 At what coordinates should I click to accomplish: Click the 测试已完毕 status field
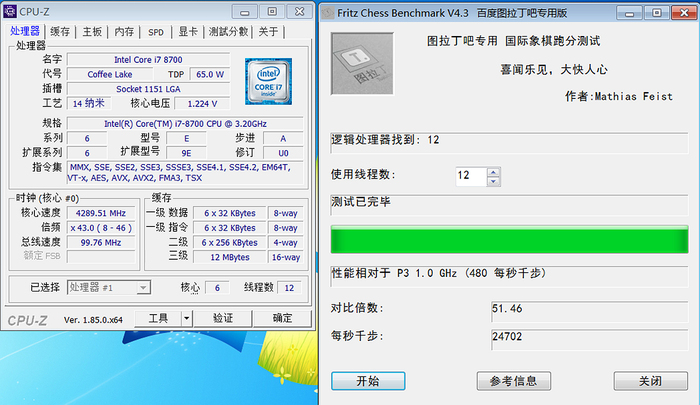tap(509, 205)
